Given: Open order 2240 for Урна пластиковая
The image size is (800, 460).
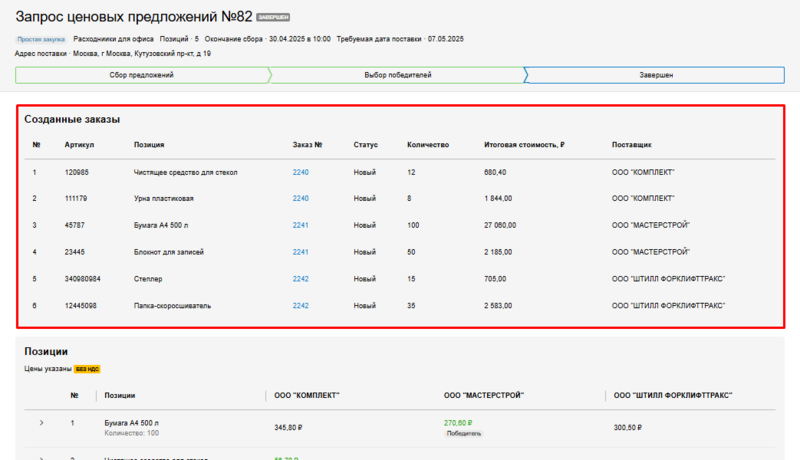Looking at the screenshot, I should coord(301,198).
